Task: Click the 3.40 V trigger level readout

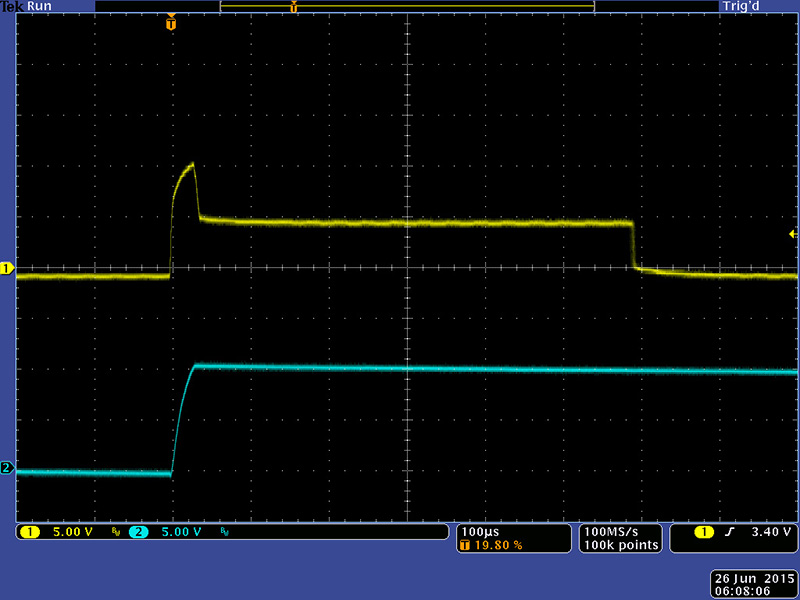Action: click(x=769, y=532)
